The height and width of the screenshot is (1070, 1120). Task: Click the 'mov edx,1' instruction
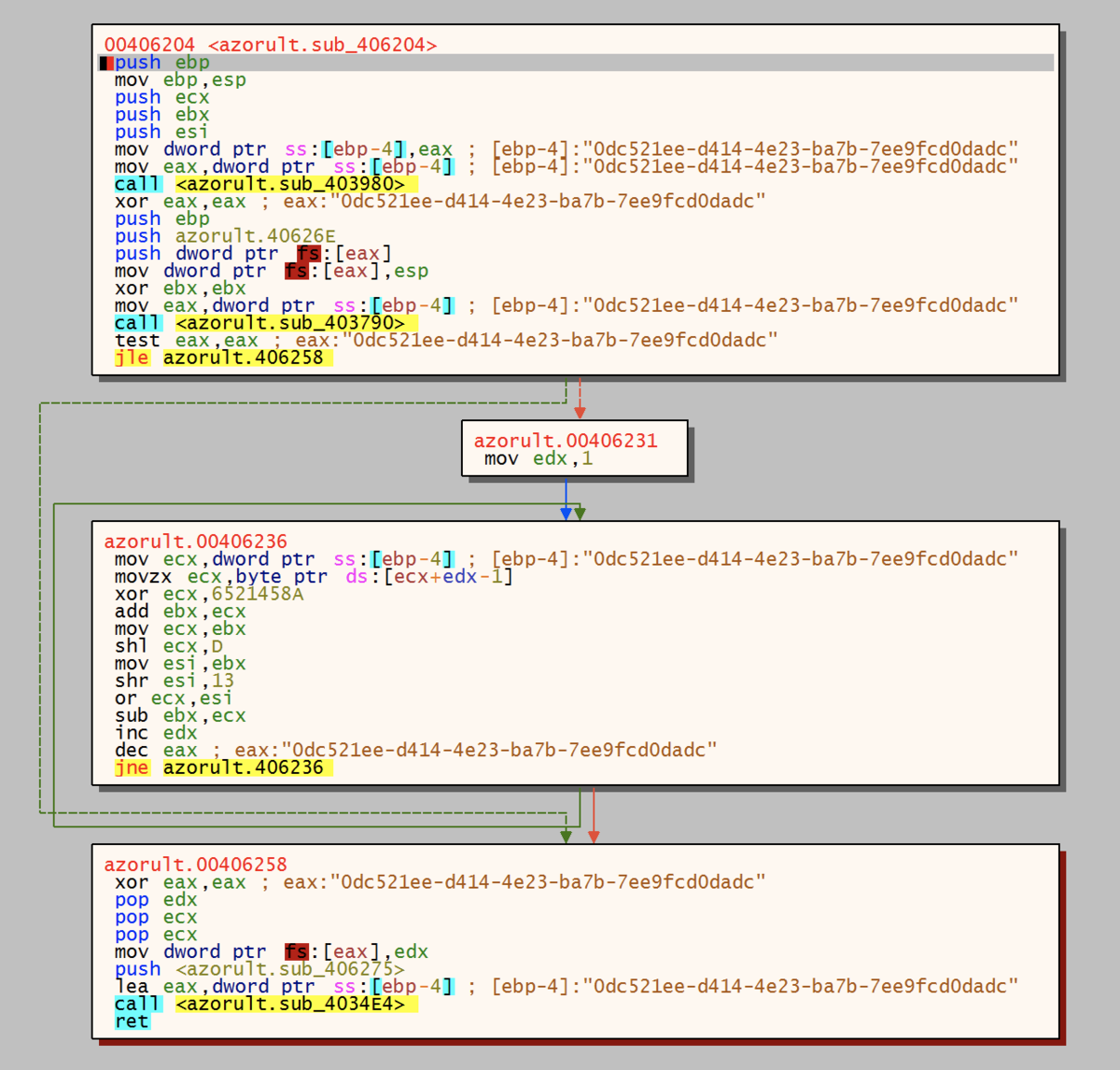click(539, 458)
